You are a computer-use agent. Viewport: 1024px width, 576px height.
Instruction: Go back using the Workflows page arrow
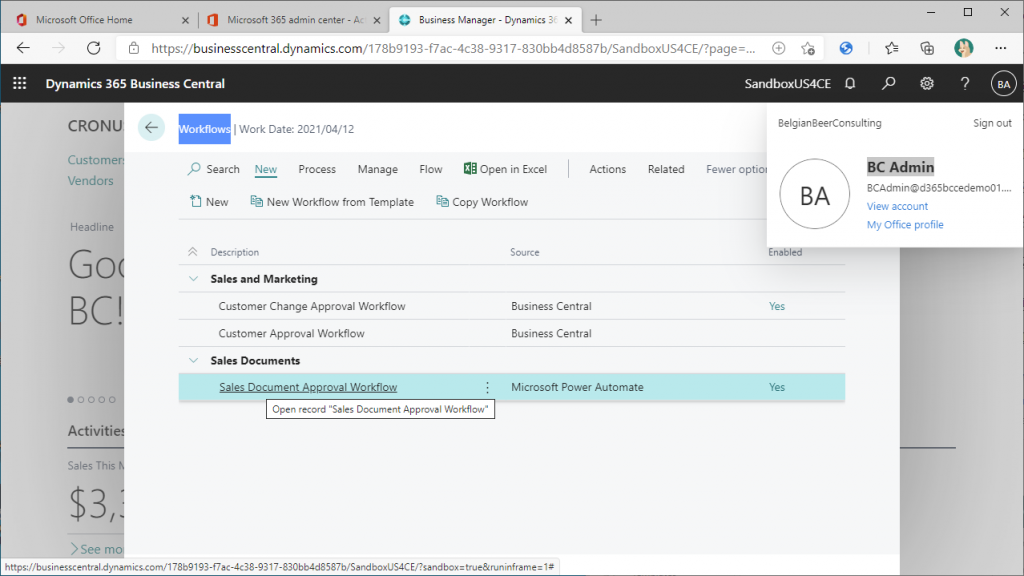pyautogui.click(x=151, y=127)
